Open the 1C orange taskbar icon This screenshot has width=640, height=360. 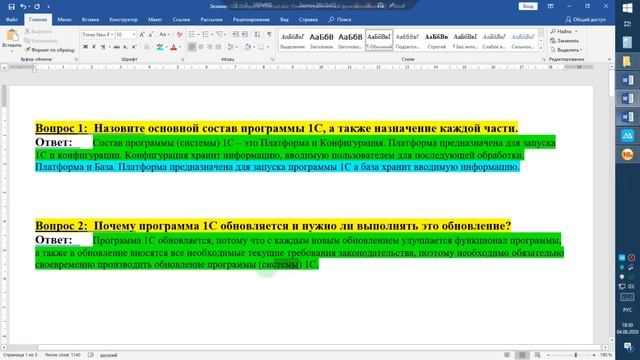point(627,154)
